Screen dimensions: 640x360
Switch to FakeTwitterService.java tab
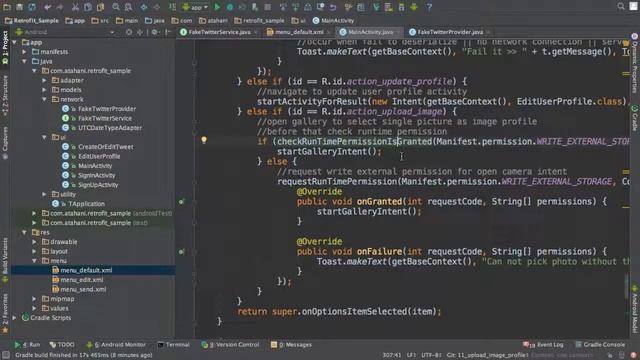(x=219, y=32)
